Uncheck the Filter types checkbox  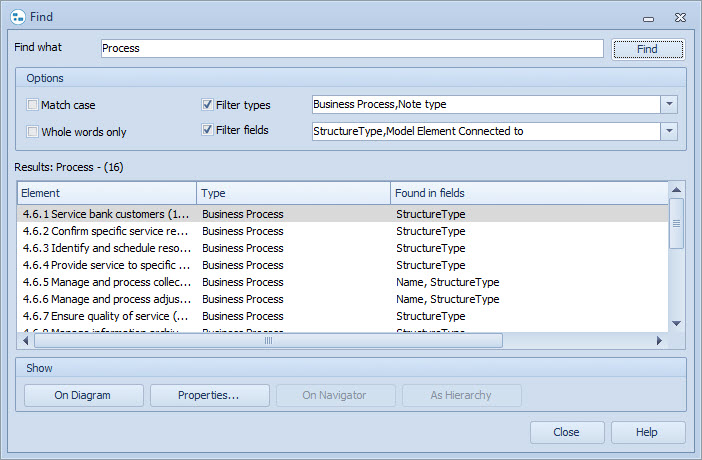pos(207,105)
